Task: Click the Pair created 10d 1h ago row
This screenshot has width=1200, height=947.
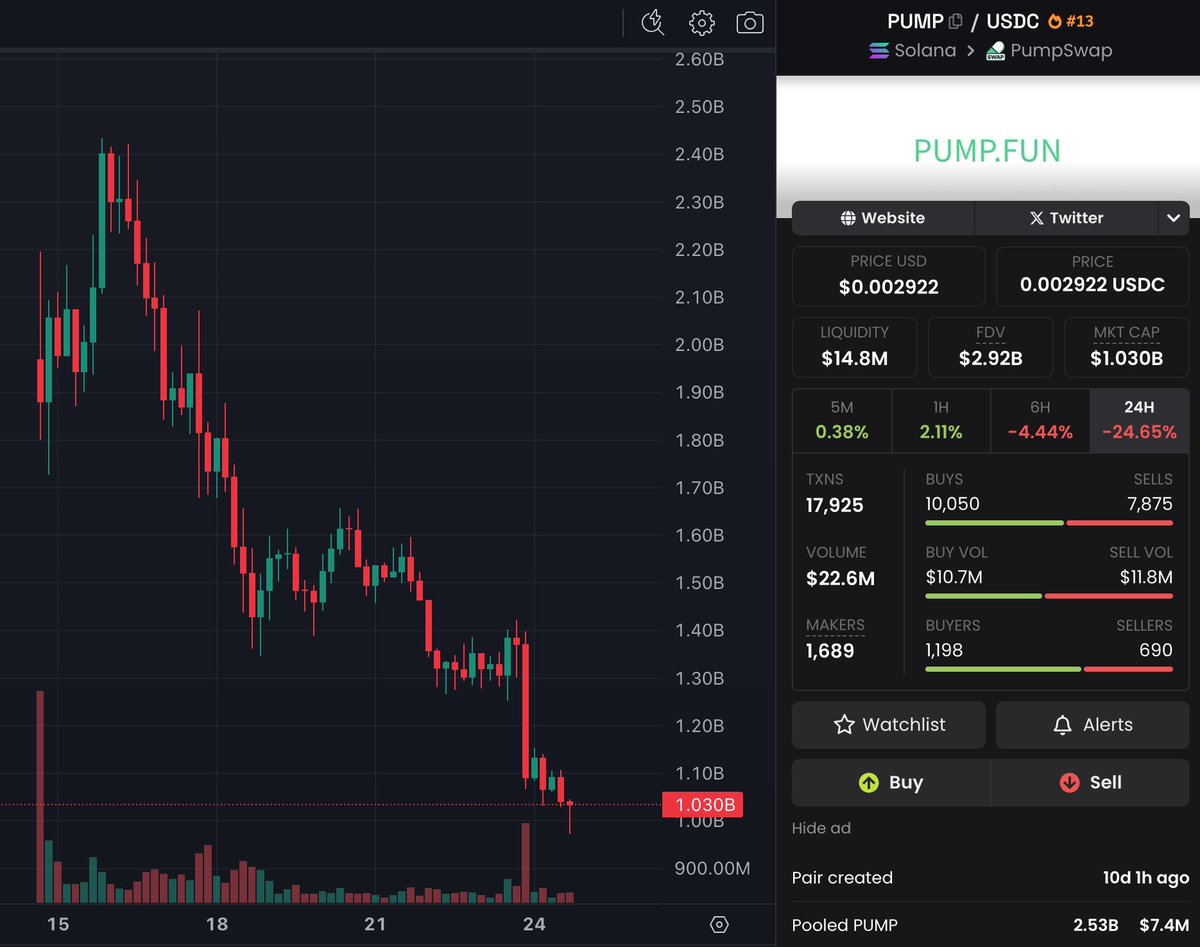Action: click(x=990, y=878)
